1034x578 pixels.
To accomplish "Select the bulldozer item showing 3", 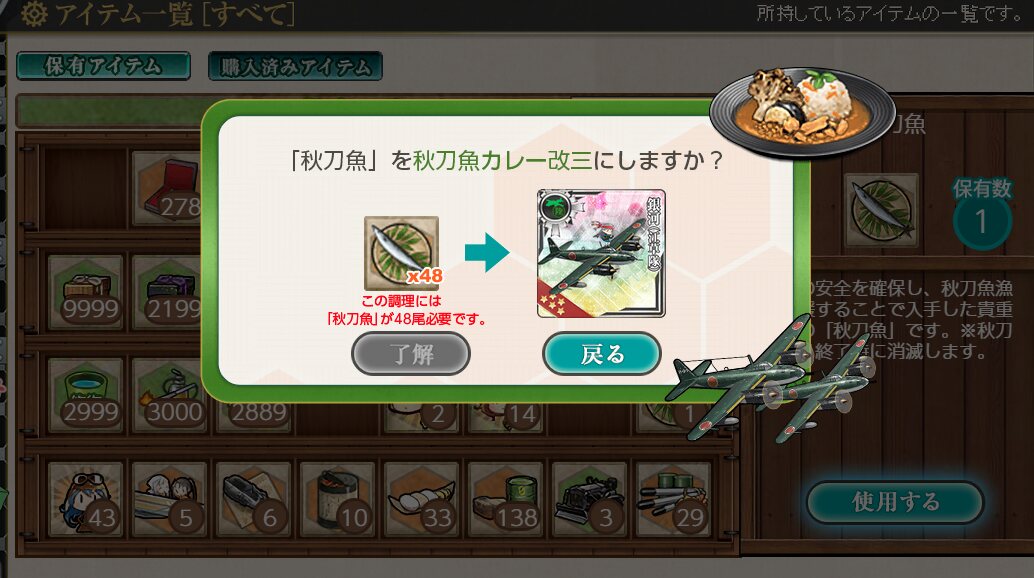I will (x=589, y=499).
